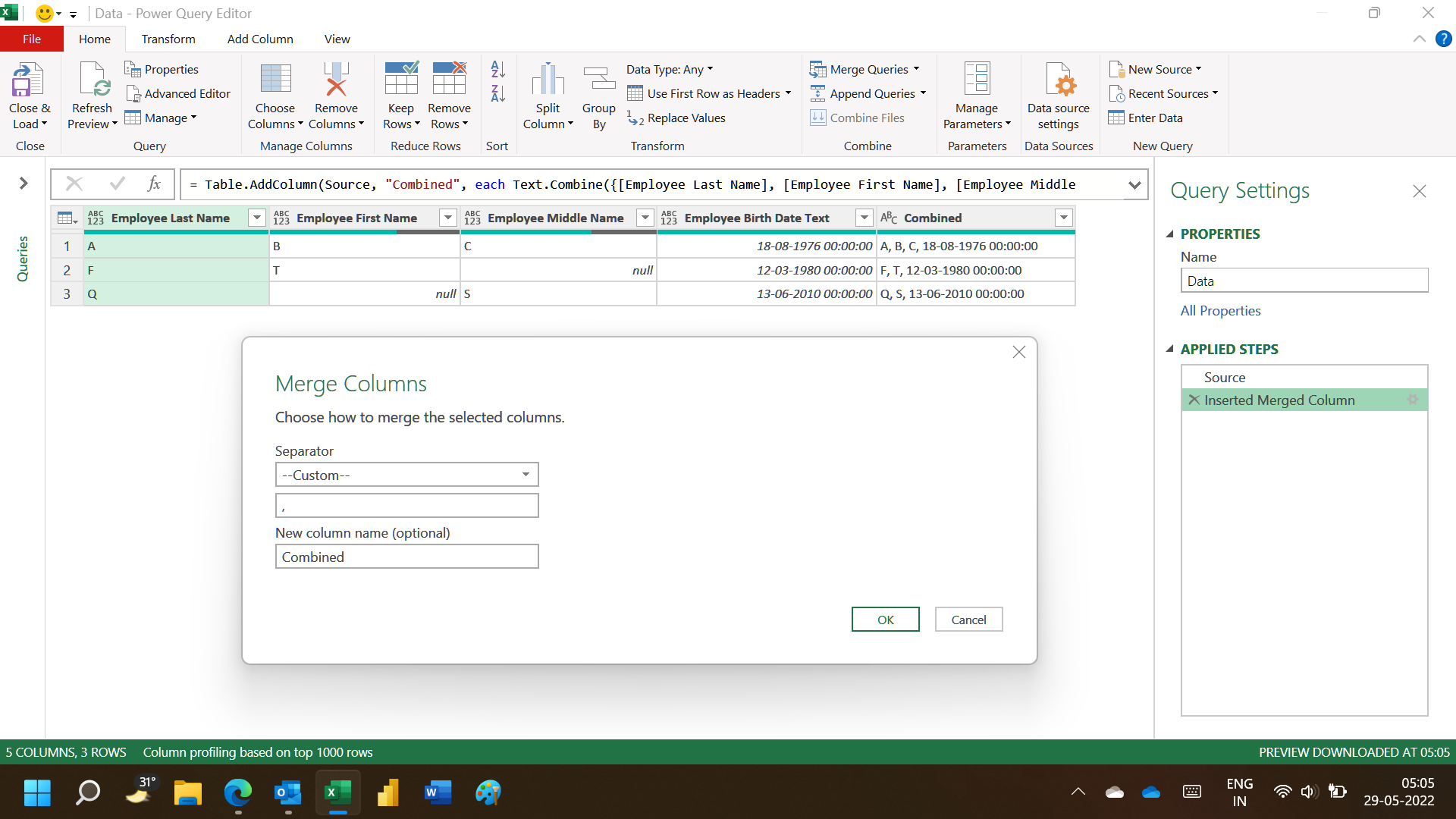
Task: Open the All Properties link
Action: tap(1220, 310)
